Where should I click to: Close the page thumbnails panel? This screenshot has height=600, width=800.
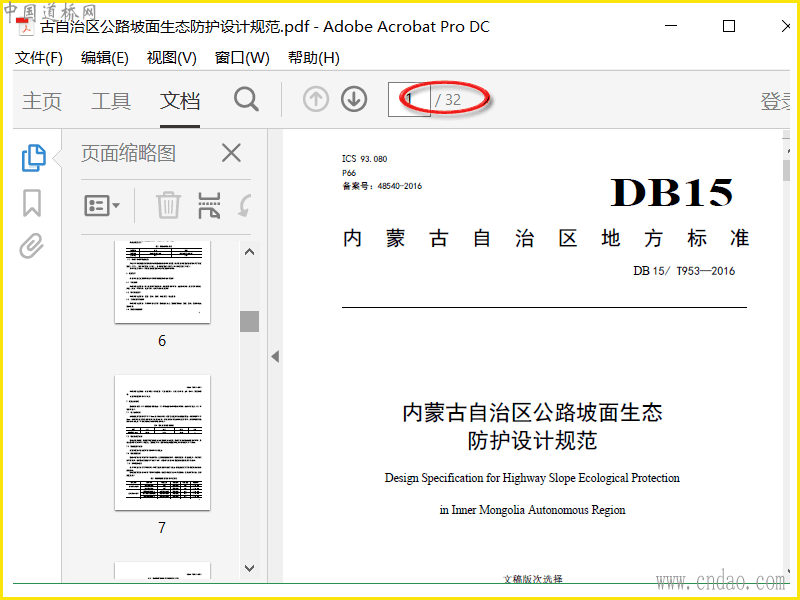coord(231,153)
